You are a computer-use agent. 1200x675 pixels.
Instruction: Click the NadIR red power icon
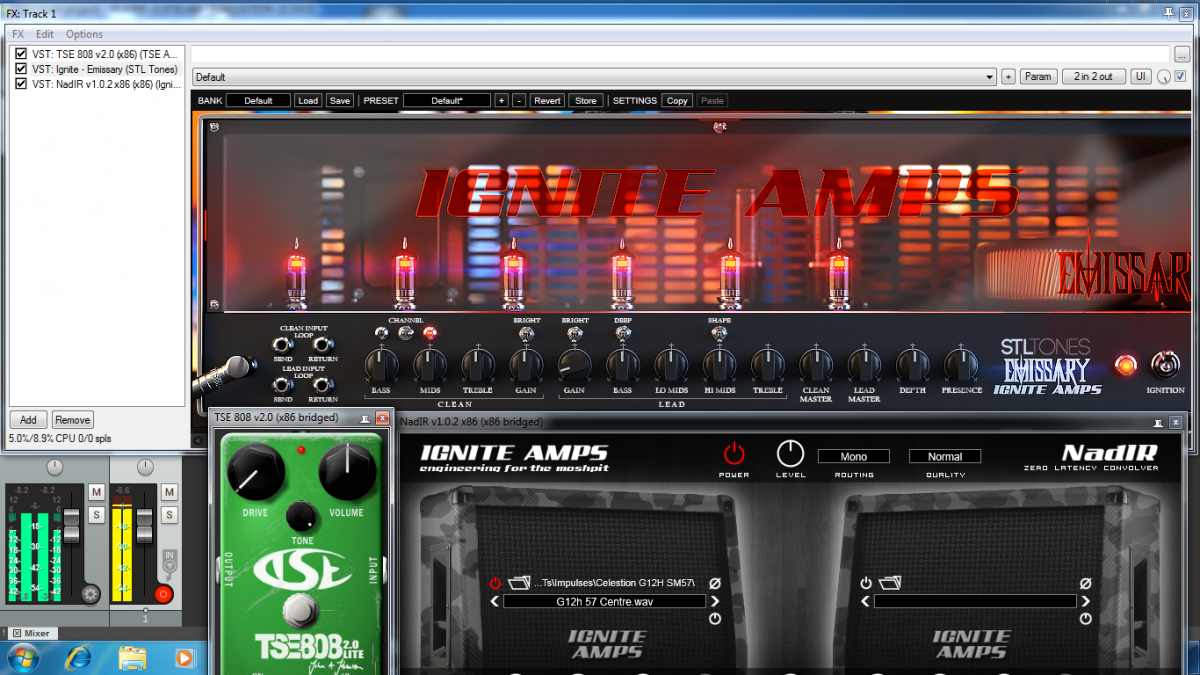(x=735, y=454)
